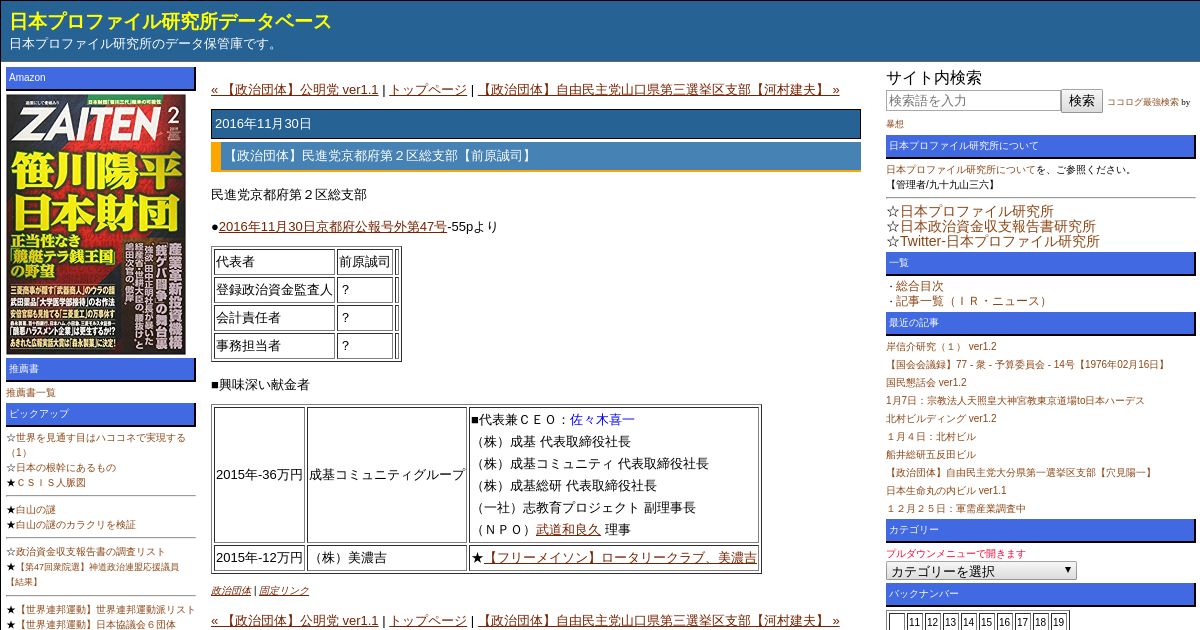The width and height of the screenshot is (1200, 630).
Task: Open recent post １月４日：北村ビル
Action: 931,437
